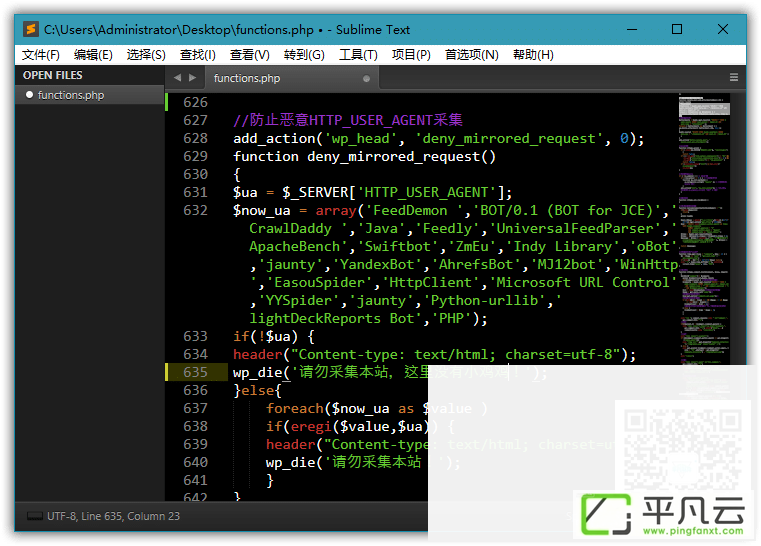The height and width of the screenshot is (546, 761).
Task: Click header call on line 634
Action: point(434,354)
